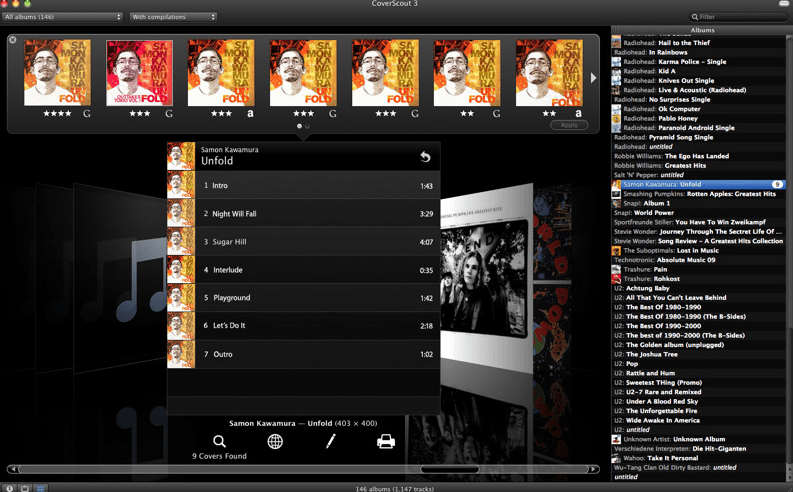Click the Apply button

[x=569, y=125]
